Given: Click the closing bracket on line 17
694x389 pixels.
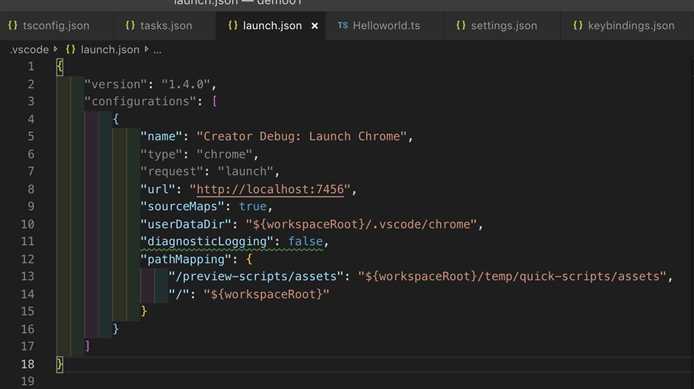Looking at the screenshot, I should coord(87,346).
